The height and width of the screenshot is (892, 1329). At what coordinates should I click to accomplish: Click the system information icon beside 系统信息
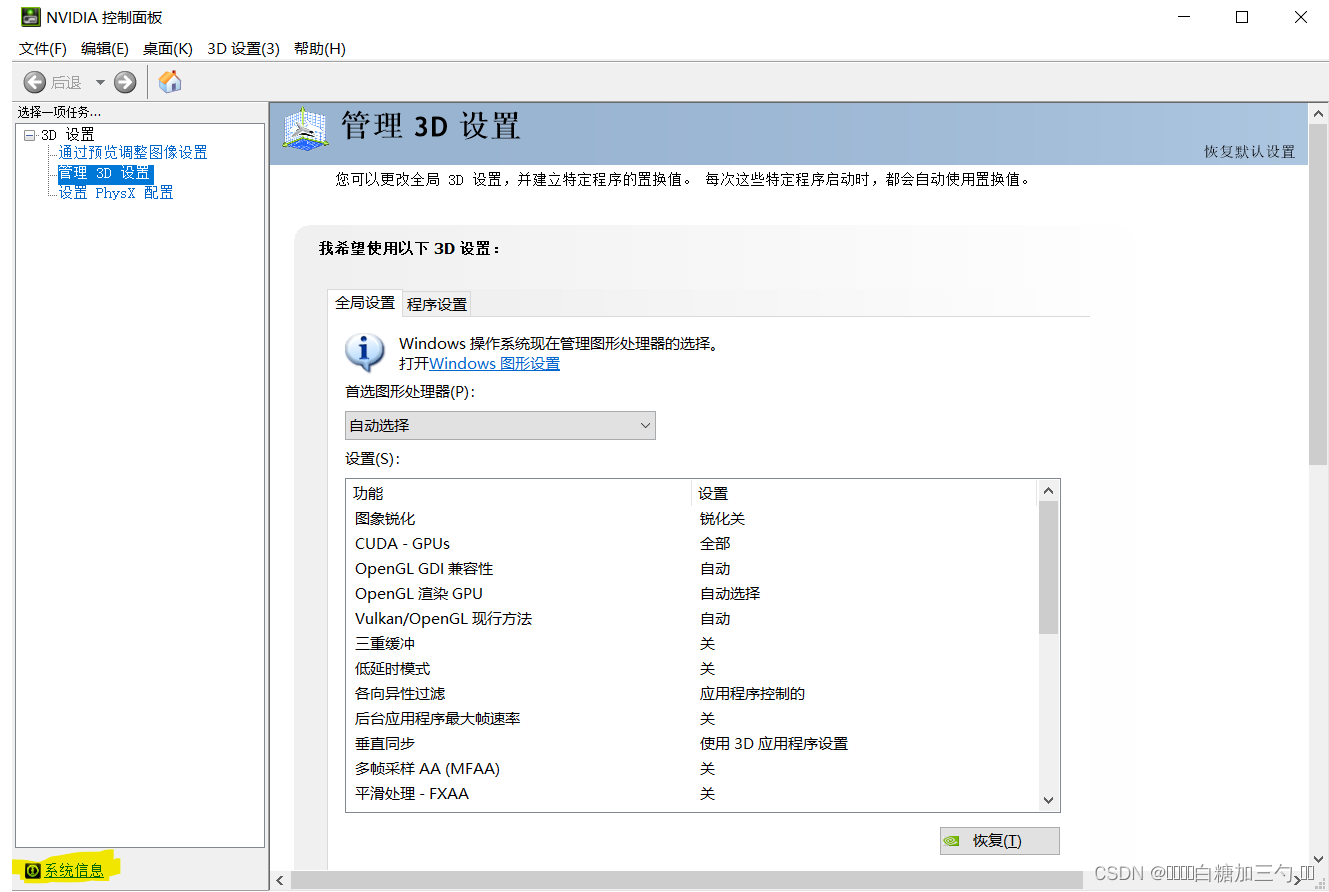33,871
